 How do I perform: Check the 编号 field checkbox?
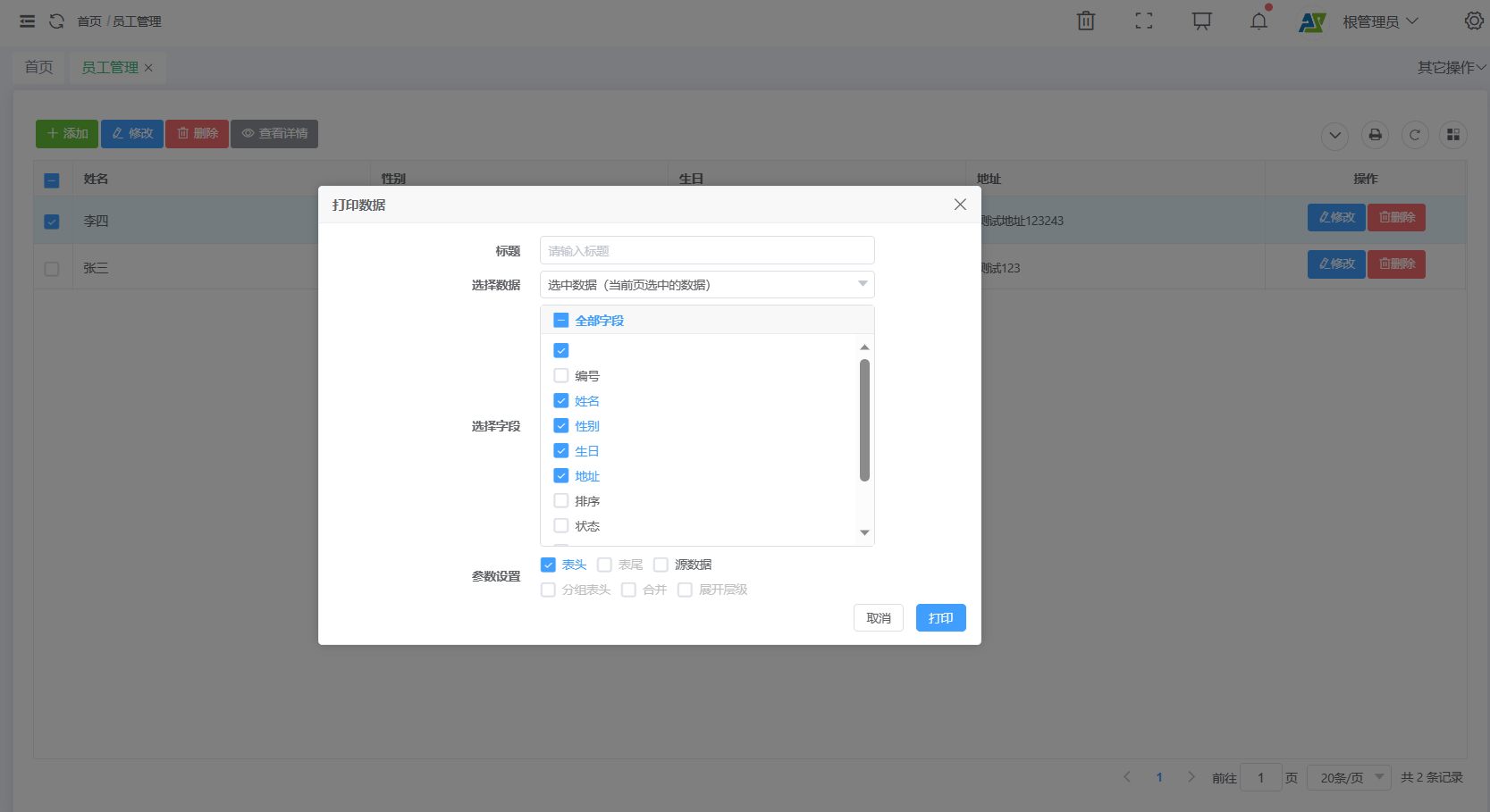click(561, 376)
